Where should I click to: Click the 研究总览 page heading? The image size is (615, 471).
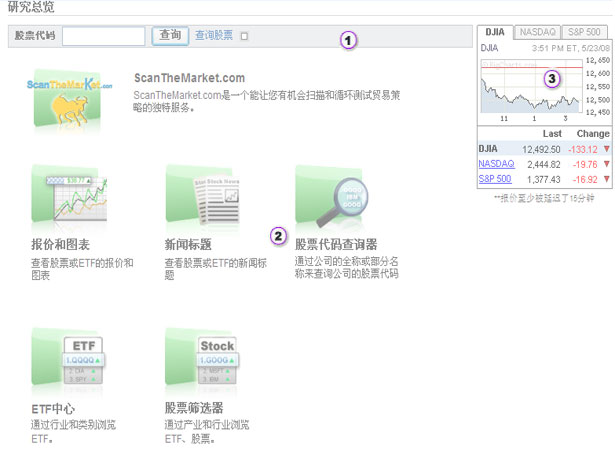click(x=31, y=7)
